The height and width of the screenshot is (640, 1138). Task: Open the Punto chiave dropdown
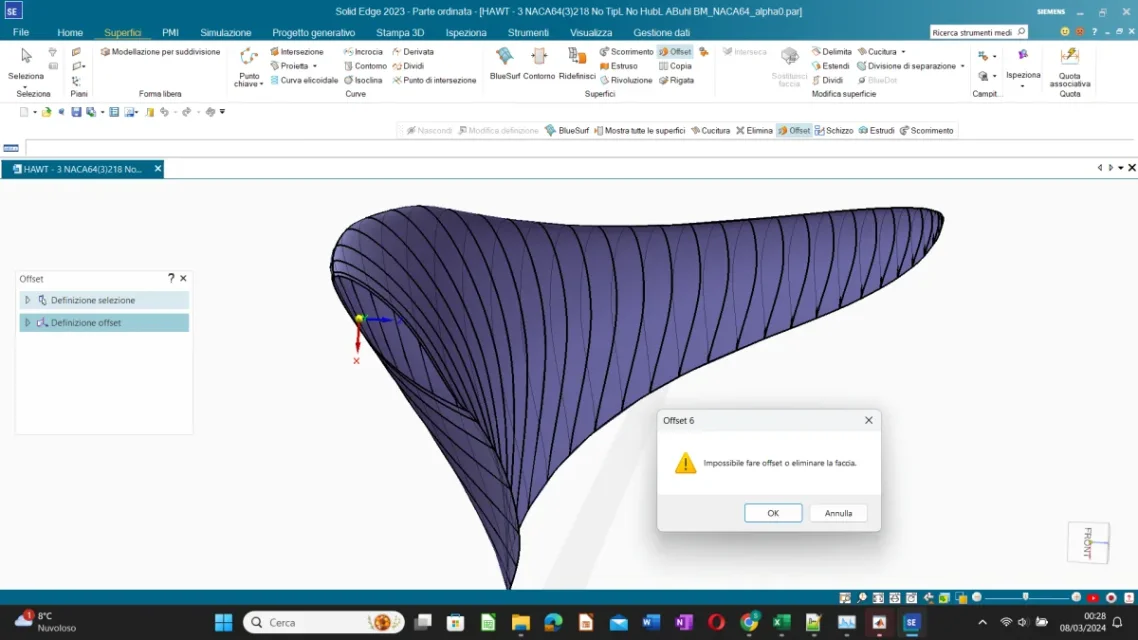point(249,67)
